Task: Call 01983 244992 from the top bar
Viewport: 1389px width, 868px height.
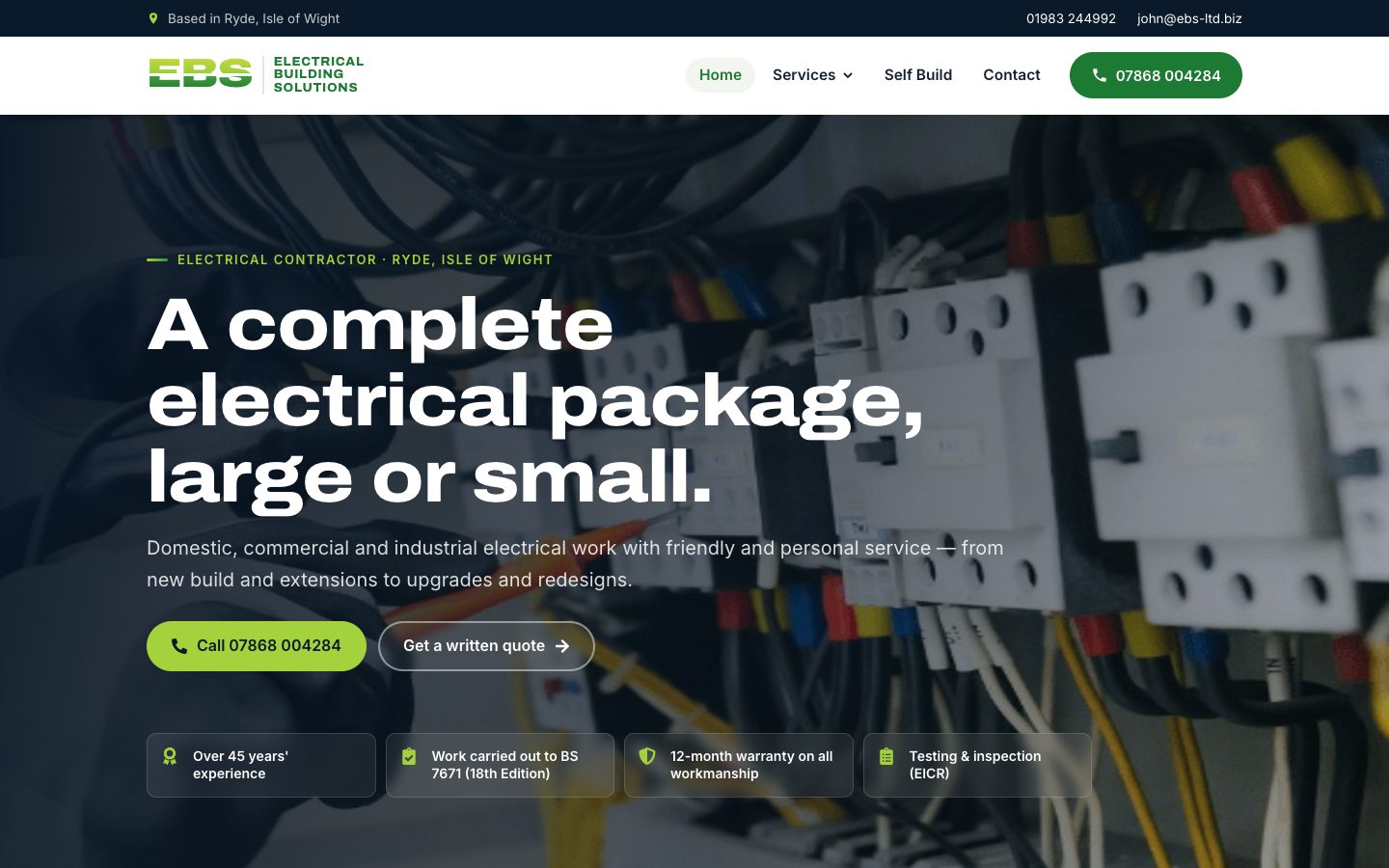Action: [x=1071, y=18]
